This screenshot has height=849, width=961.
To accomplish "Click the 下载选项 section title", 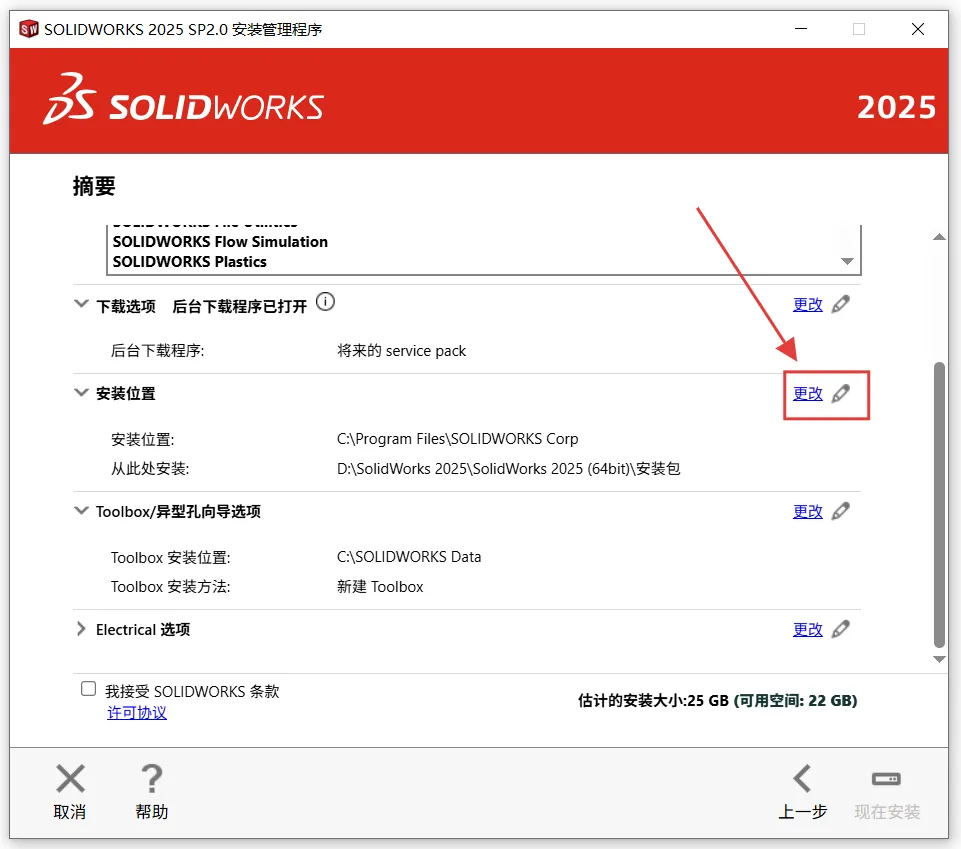I will click(126, 306).
